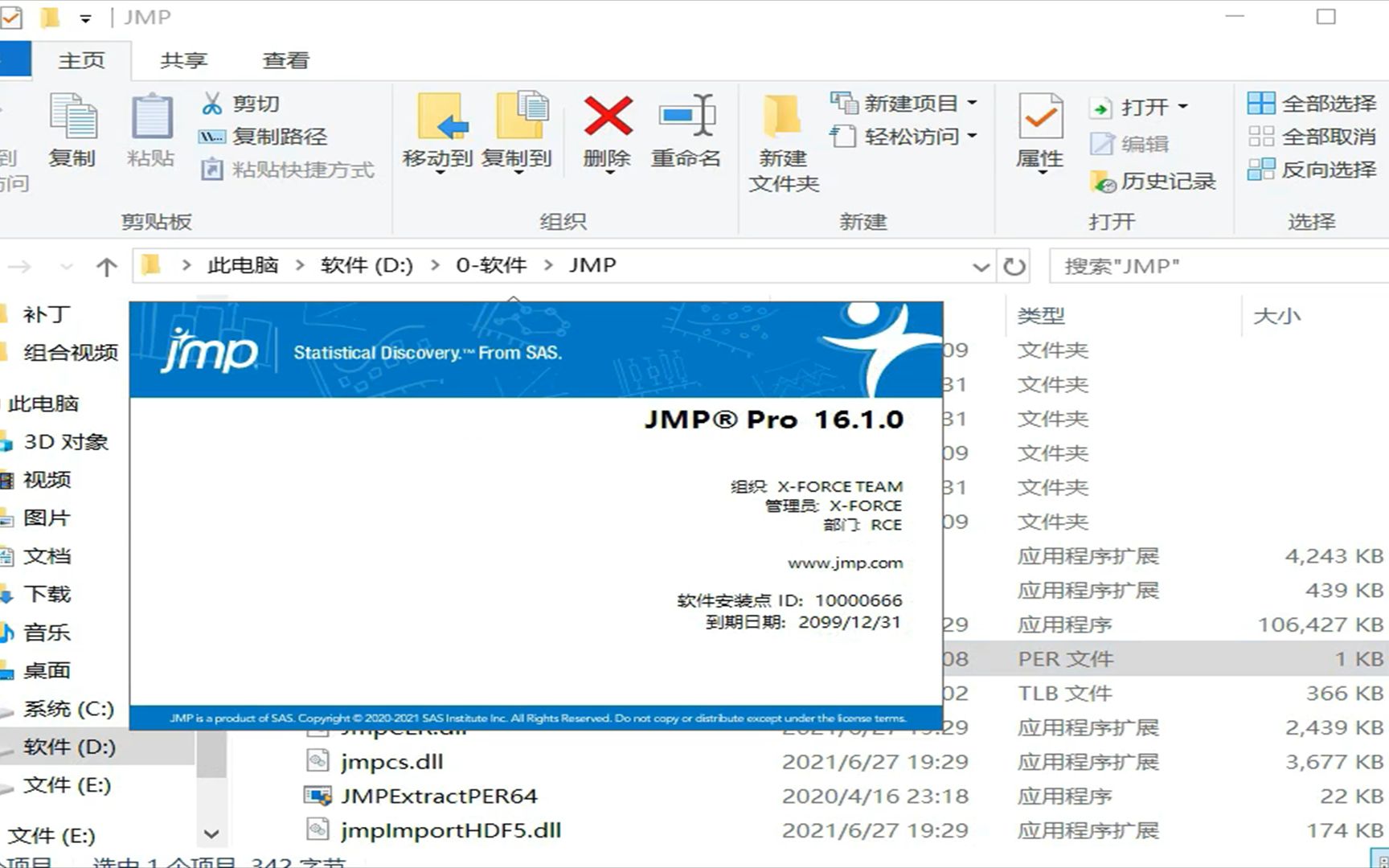Open the Move to (移动到) menu
Viewport: 1389px width, 868px height.
point(438,133)
